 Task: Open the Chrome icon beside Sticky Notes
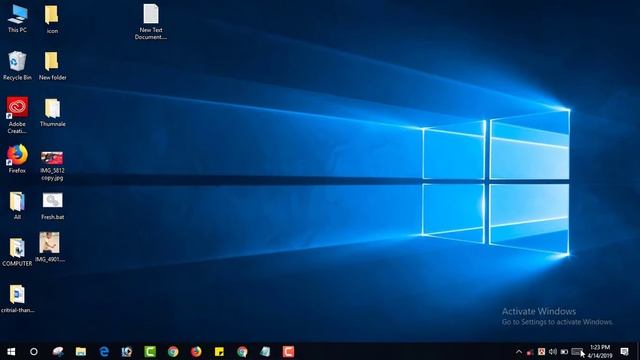click(x=242, y=351)
